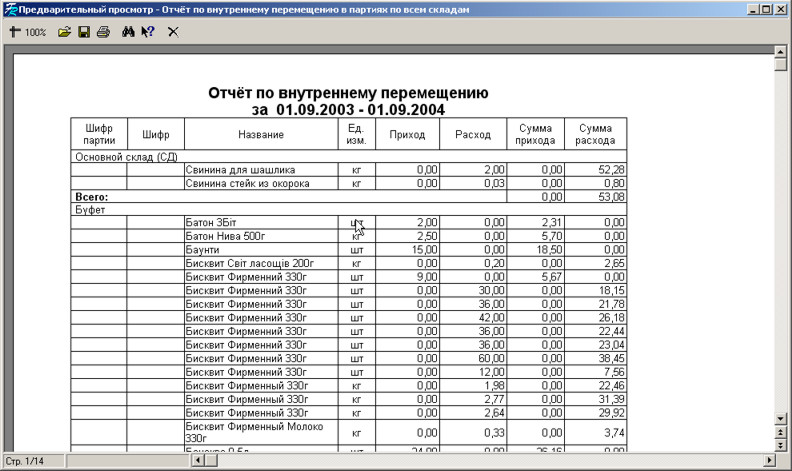Close preview using toolbar X icon
The width and height of the screenshot is (792, 471).
point(173,32)
